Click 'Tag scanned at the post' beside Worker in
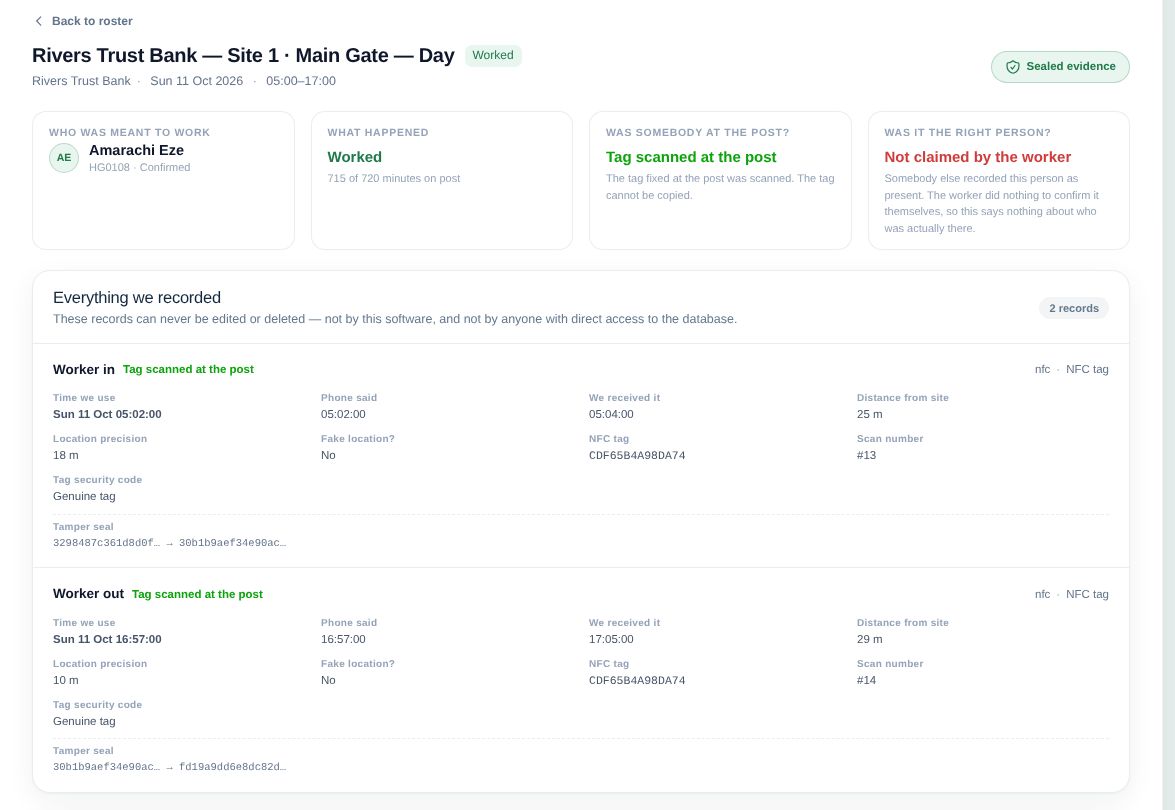 point(188,369)
